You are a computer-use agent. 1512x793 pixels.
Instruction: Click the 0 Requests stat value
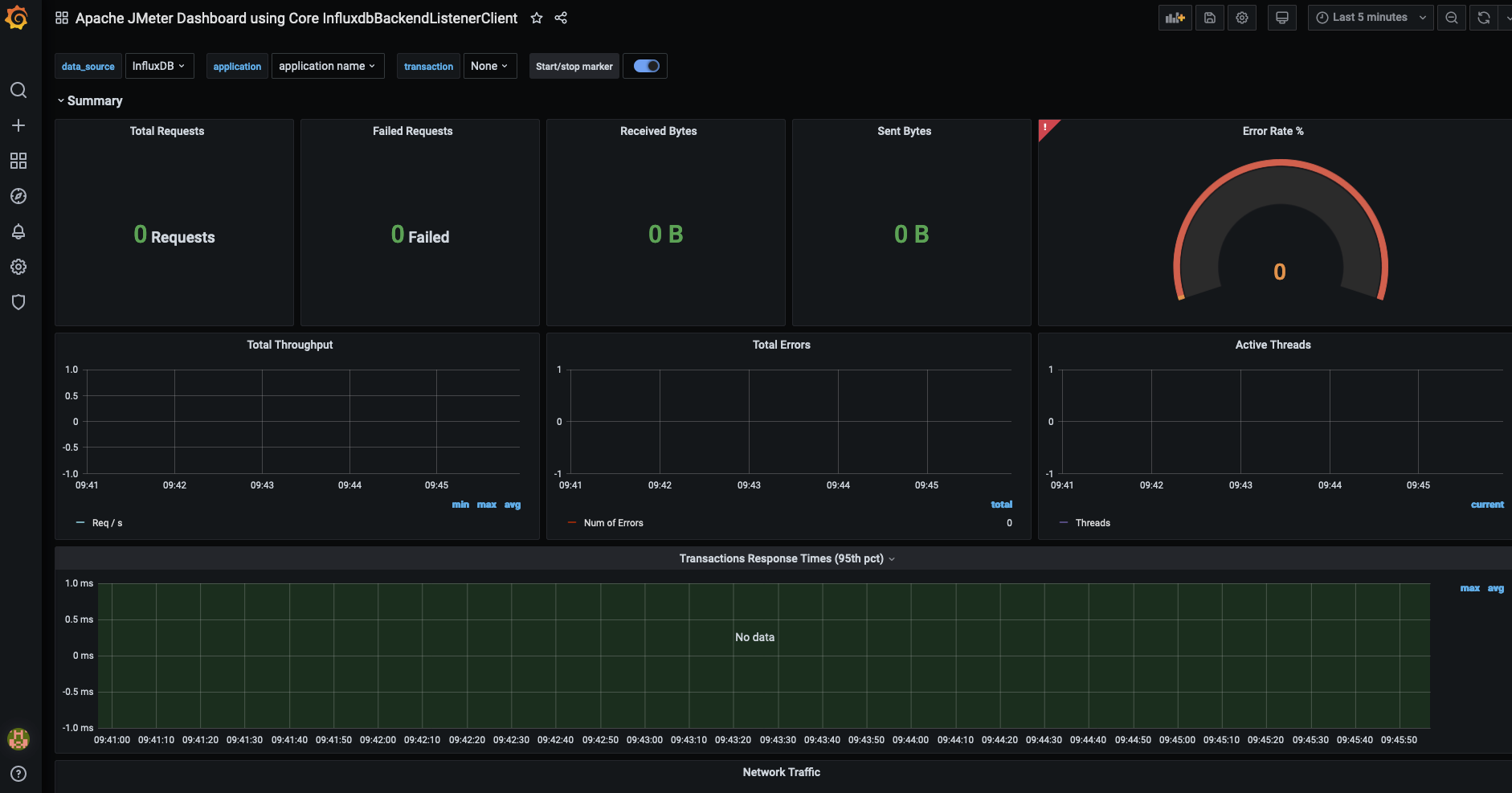point(174,235)
